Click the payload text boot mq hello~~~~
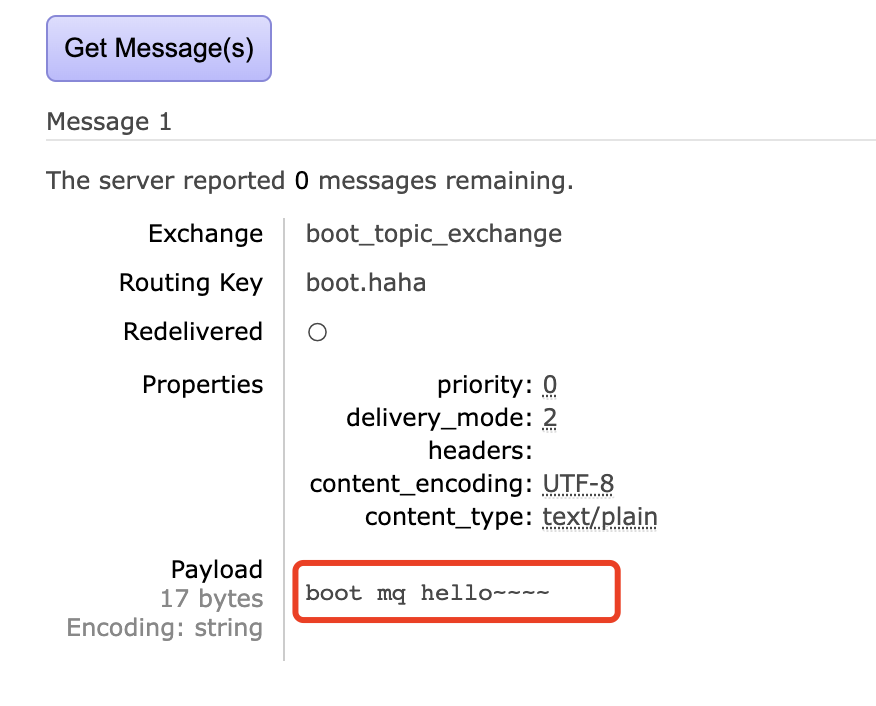The image size is (876, 706). [427, 593]
